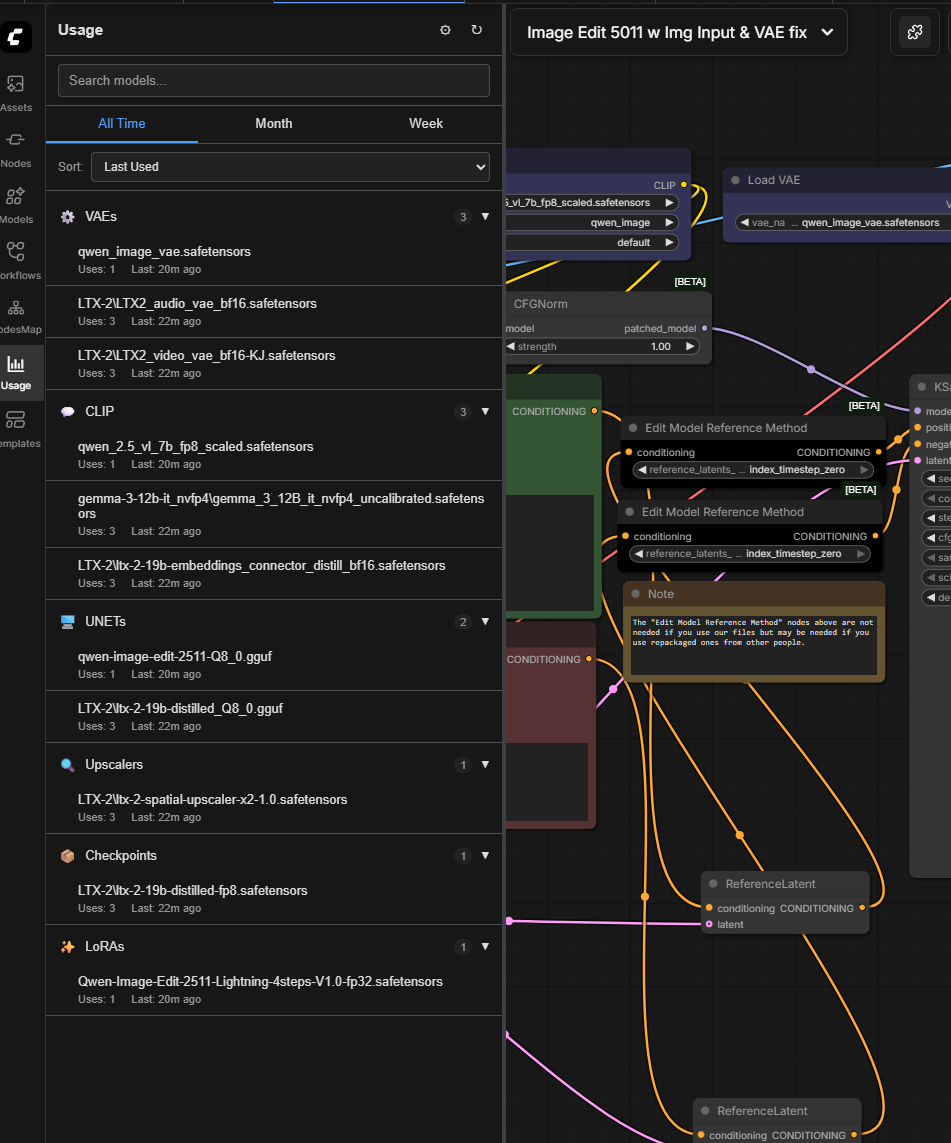Open the Sort Last Used dropdown
This screenshot has width=951, height=1143.
tap(290, 167)
